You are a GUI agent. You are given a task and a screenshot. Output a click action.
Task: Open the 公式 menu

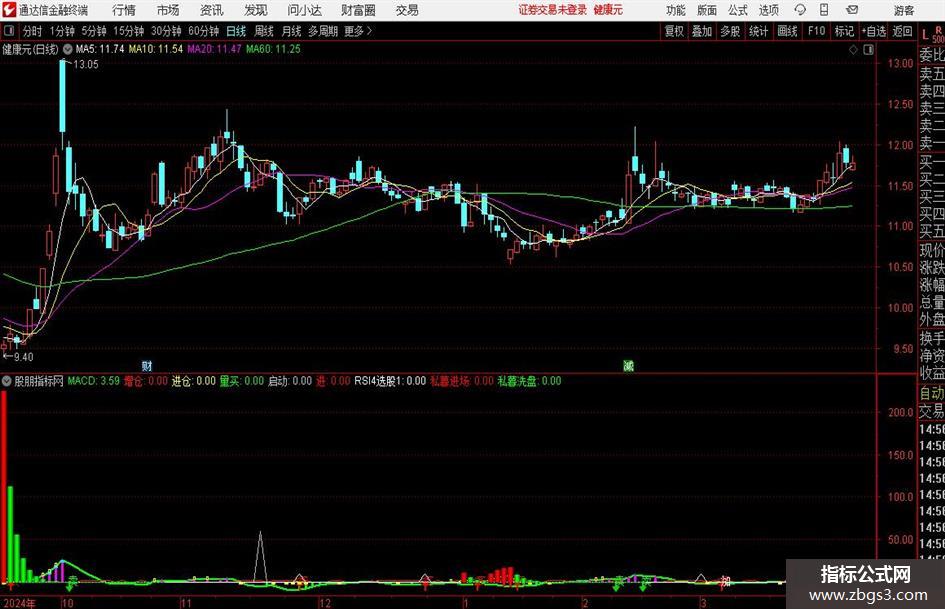pyautogui.click(x=738, y=10)
